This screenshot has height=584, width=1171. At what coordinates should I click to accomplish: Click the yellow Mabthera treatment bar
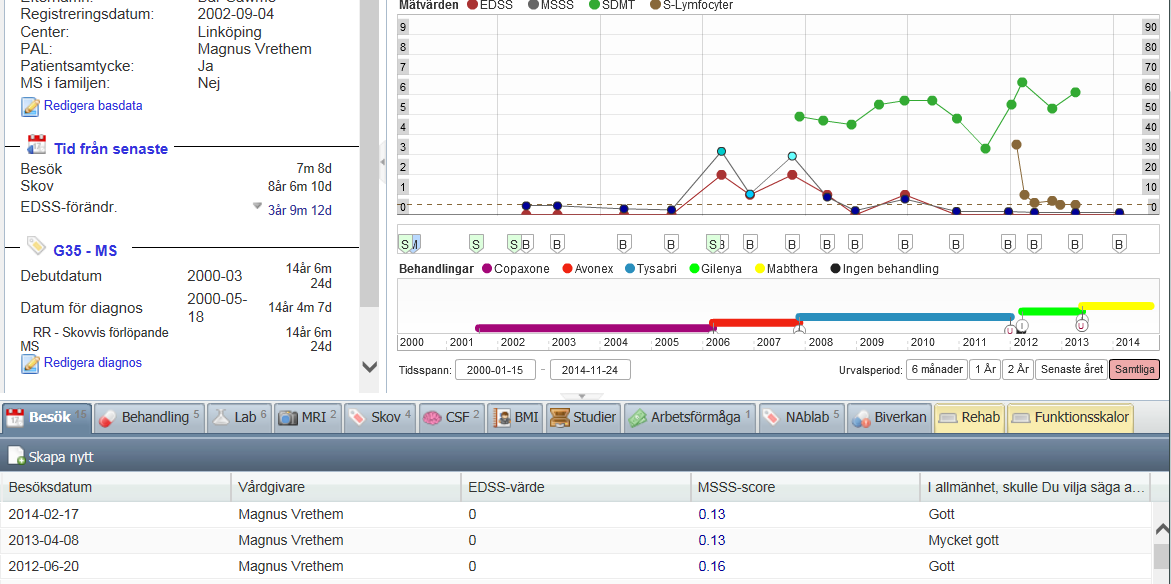tap(1116, 305)
